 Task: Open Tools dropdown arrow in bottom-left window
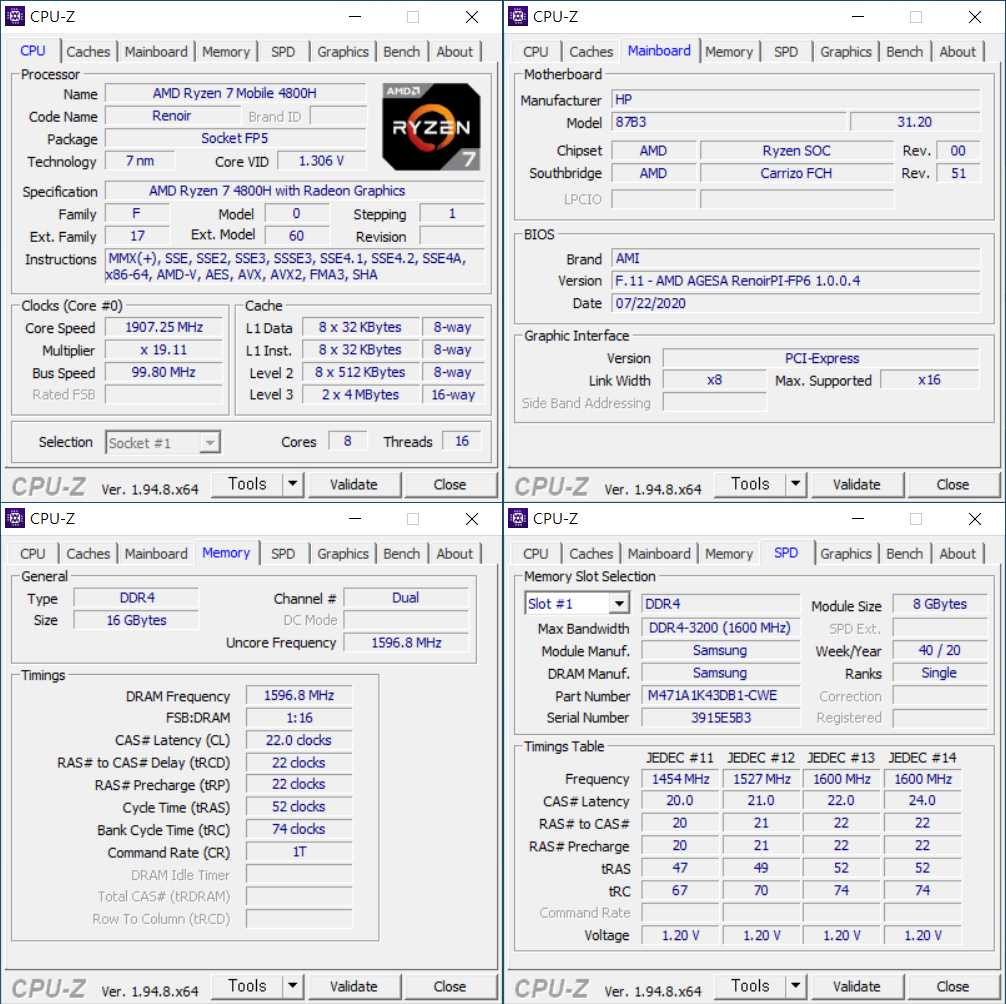click(293, 985)
